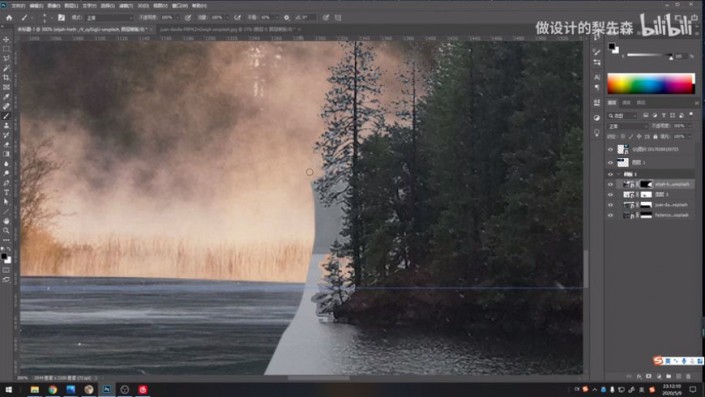Switch to the Channels panel tab
This screenshot has width=705, height=397.
[626, 103]
